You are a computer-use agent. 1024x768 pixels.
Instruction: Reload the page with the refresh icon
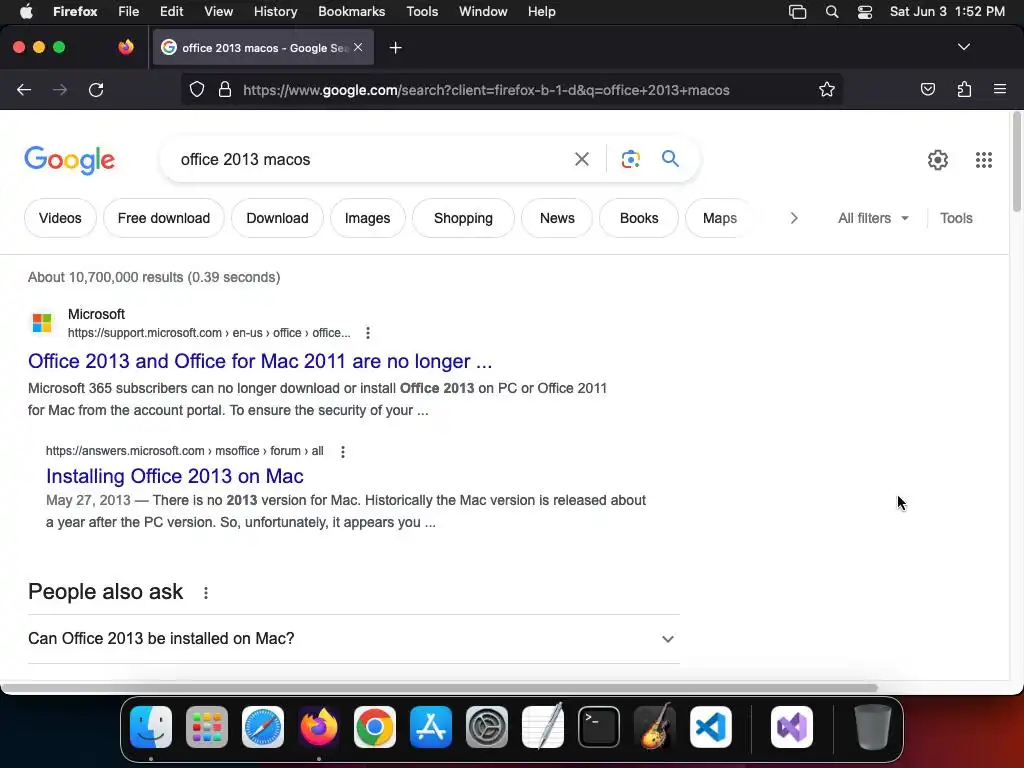click(x=96, y=90)
